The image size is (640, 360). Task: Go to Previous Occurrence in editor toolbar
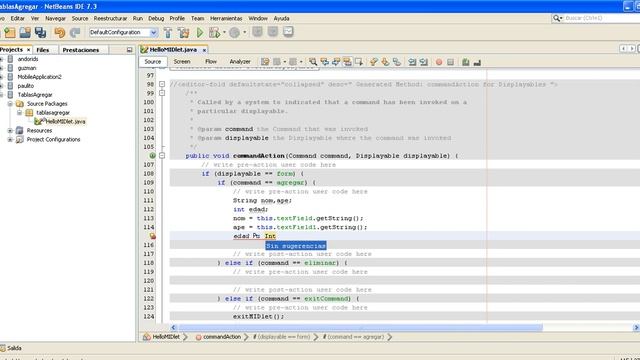(324, 62)
